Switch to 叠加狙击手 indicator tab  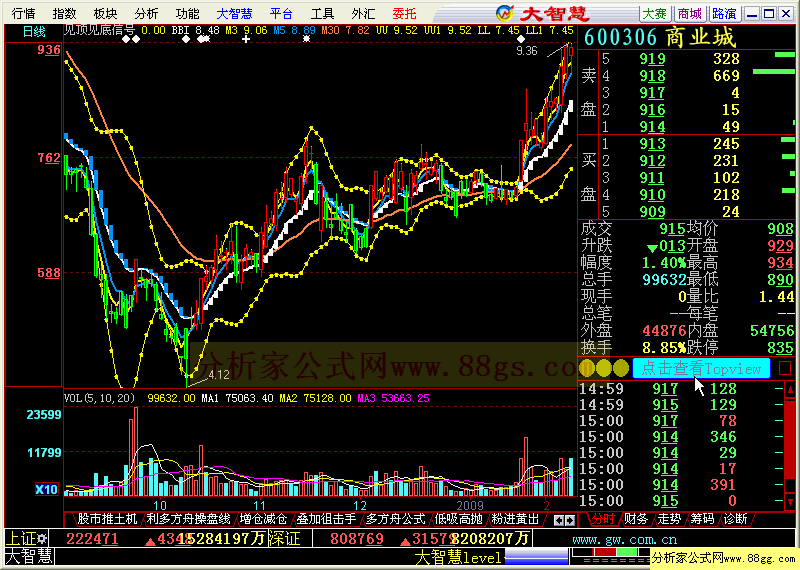point(326,519)
